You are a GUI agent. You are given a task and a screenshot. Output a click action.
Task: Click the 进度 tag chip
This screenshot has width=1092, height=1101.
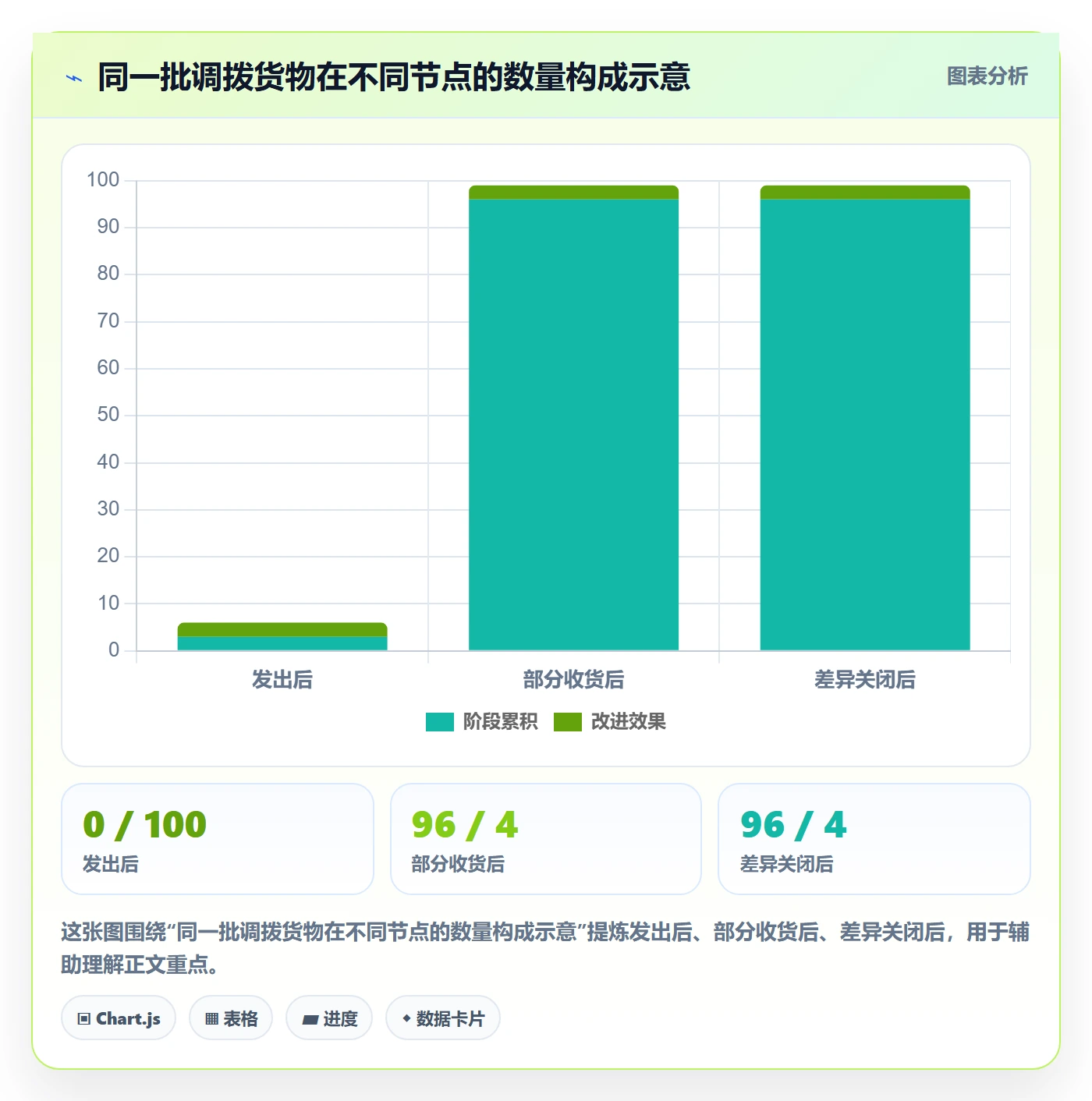(329, 1018)
